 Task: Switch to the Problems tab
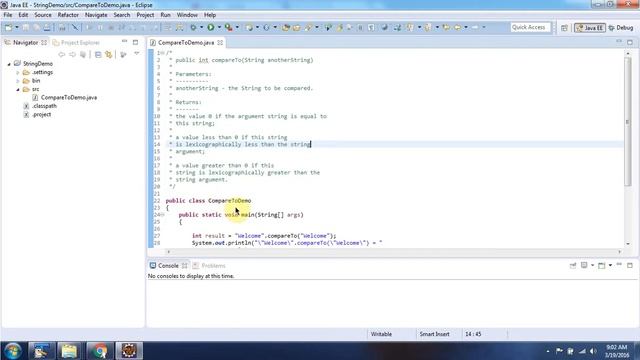[x=209, y=266]
